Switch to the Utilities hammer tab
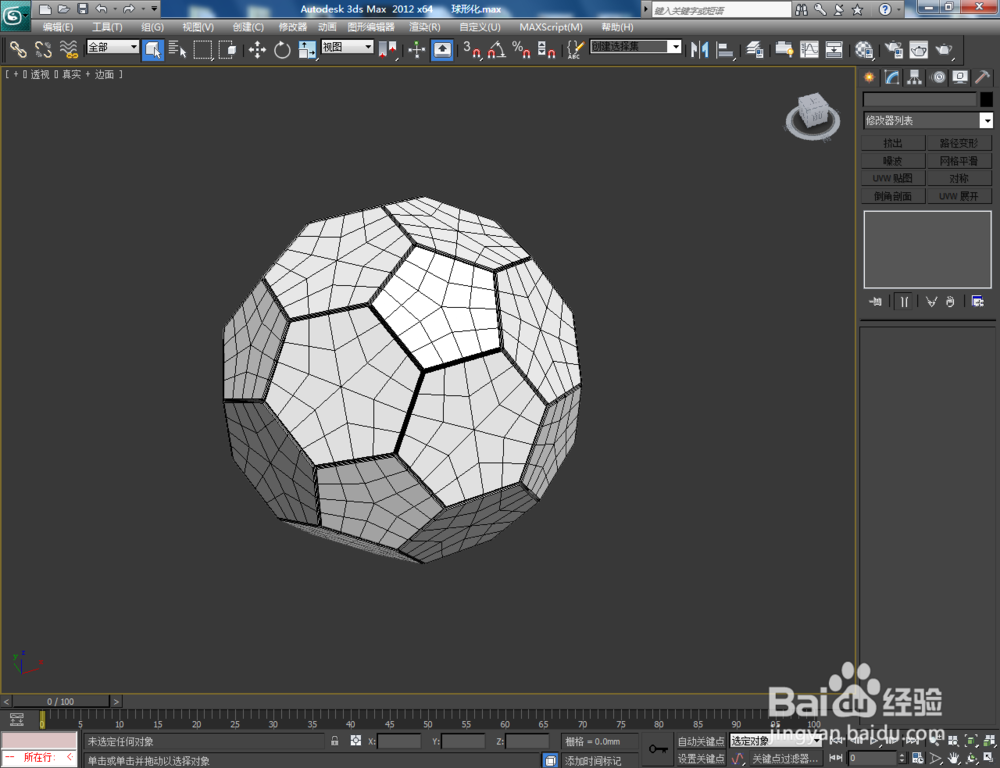This screenshot has width=1000, height=768. [x=982, y=77]
